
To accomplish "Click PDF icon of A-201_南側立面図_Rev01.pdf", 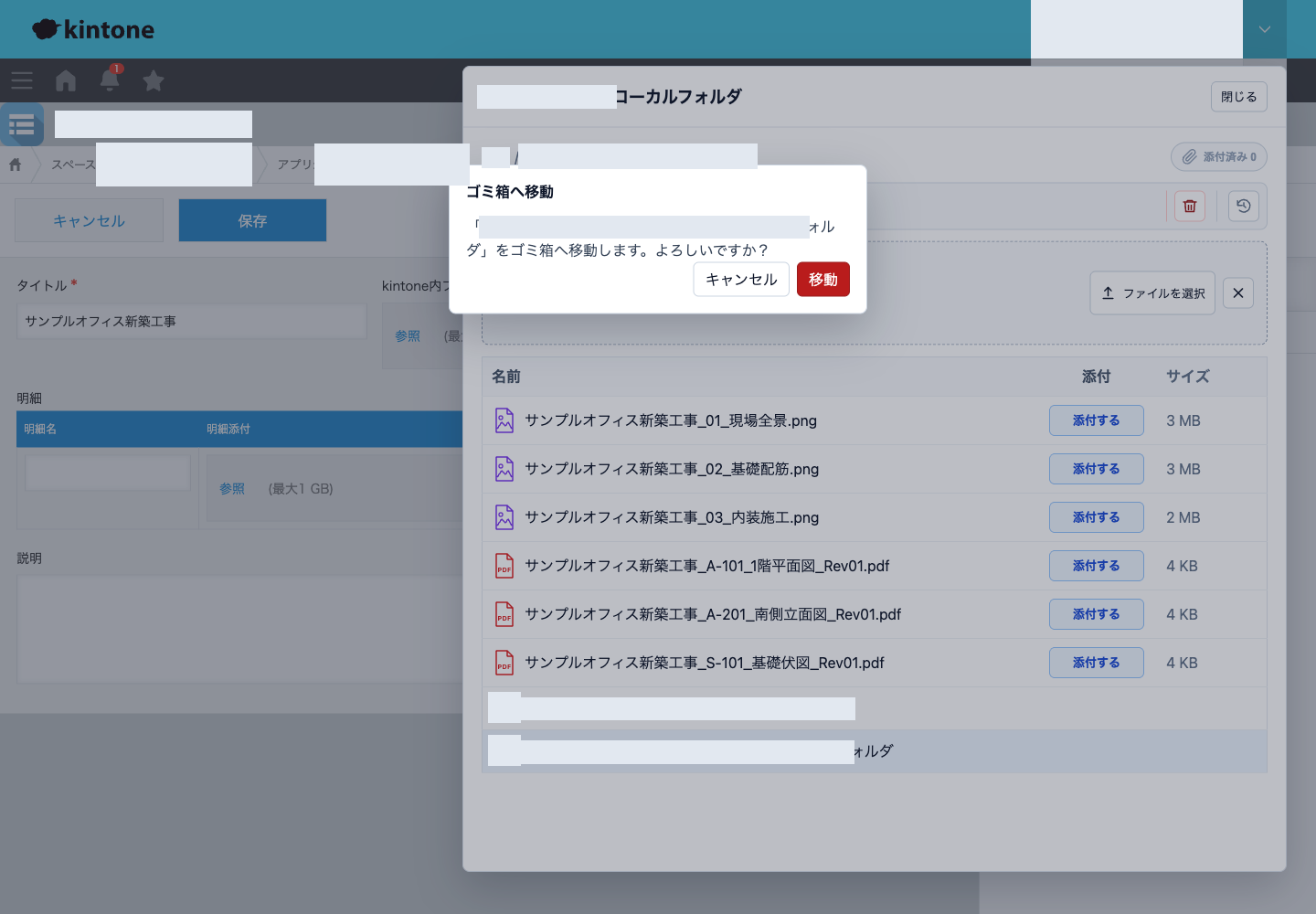I will tap(504, 614).
